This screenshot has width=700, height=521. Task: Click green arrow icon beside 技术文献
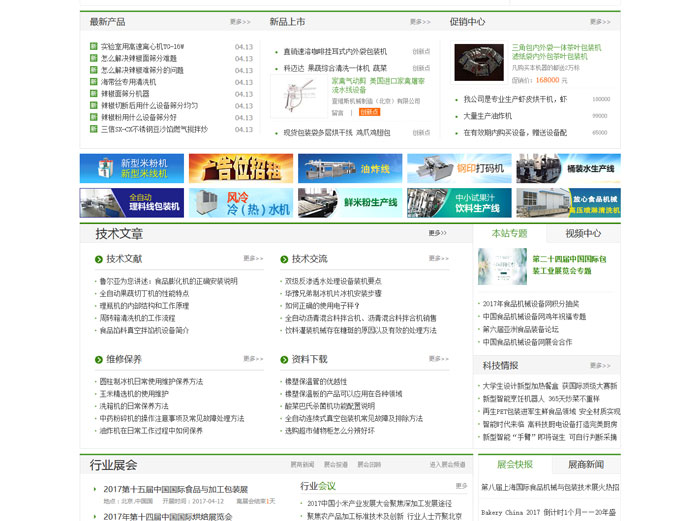click(x=99, y=259)
